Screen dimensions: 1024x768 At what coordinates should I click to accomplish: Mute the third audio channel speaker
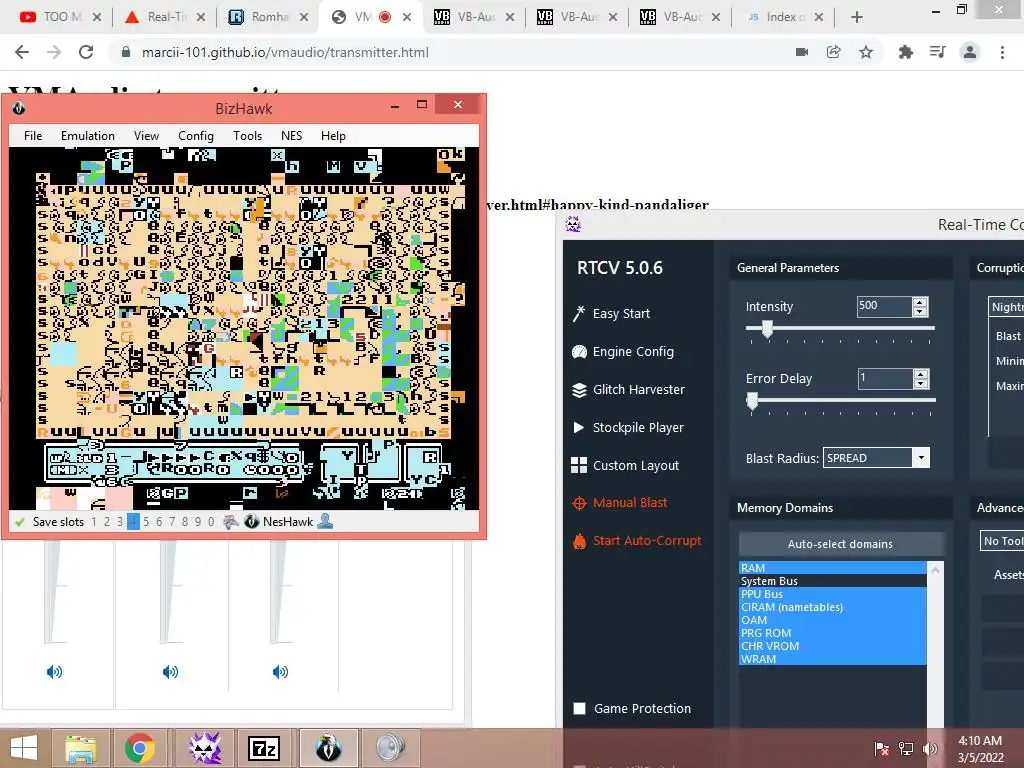pos(280,671)
